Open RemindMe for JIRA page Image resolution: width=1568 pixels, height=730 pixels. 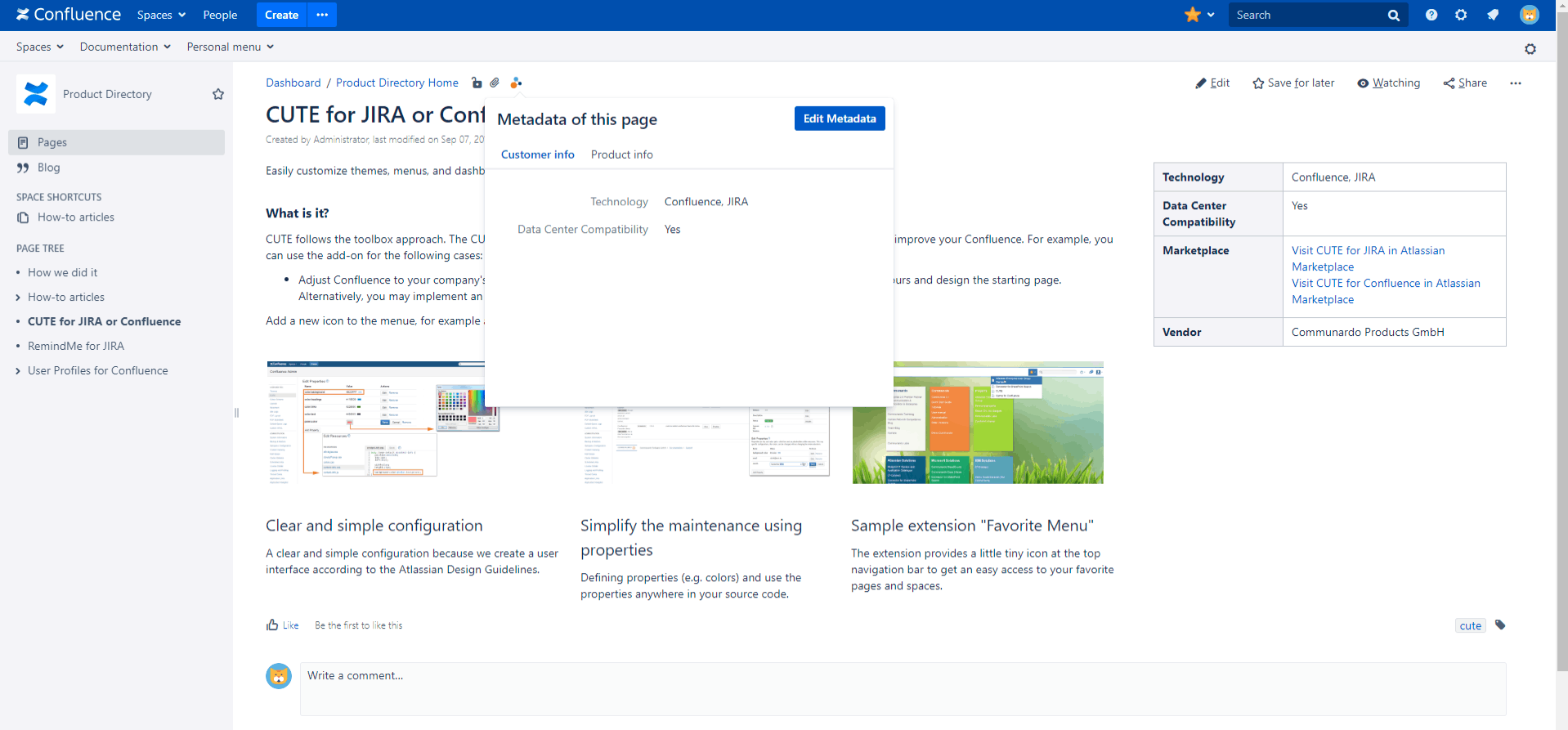tap(76, 347)
